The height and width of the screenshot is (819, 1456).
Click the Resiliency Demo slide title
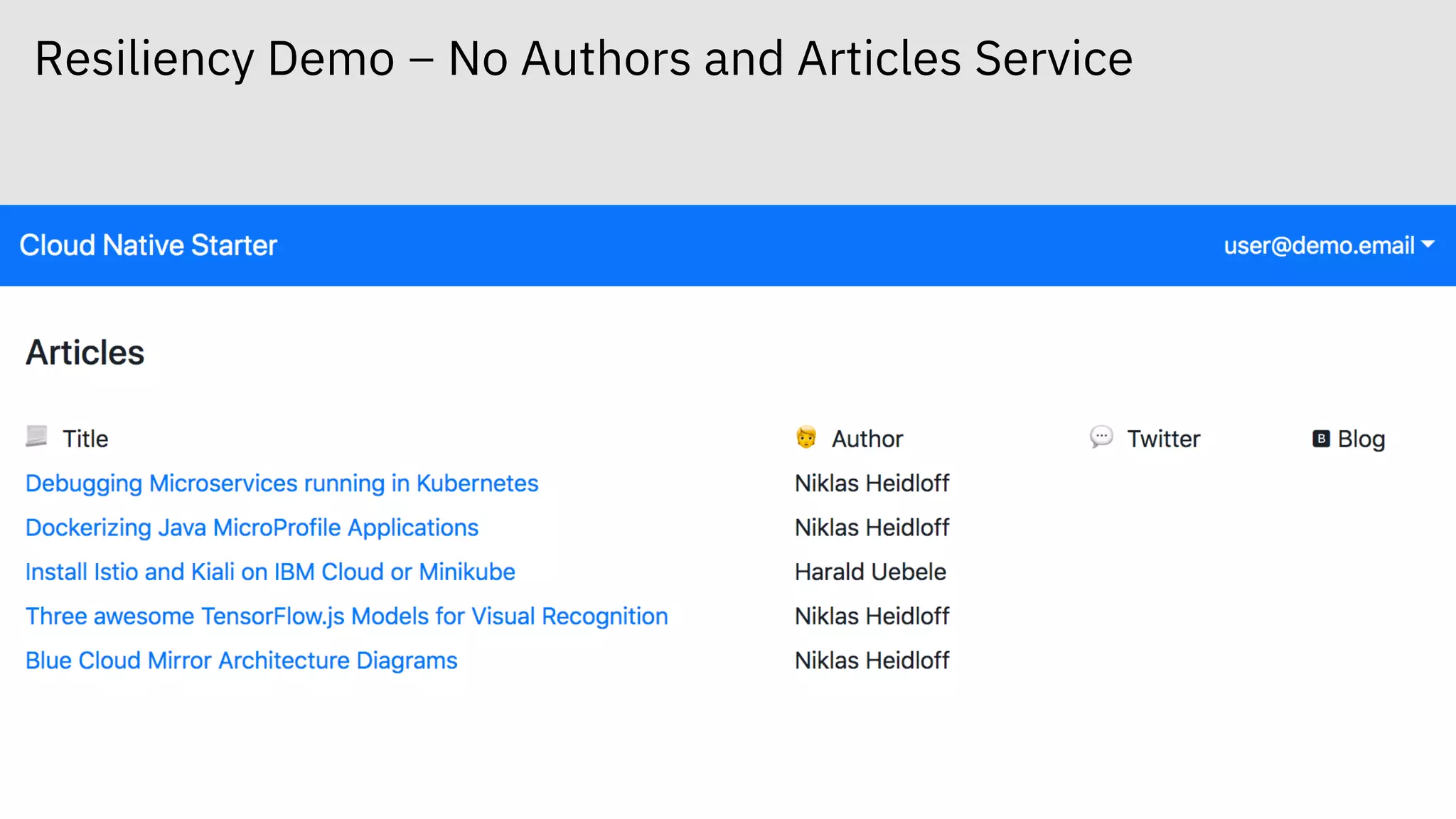click(x=584, y=58)
